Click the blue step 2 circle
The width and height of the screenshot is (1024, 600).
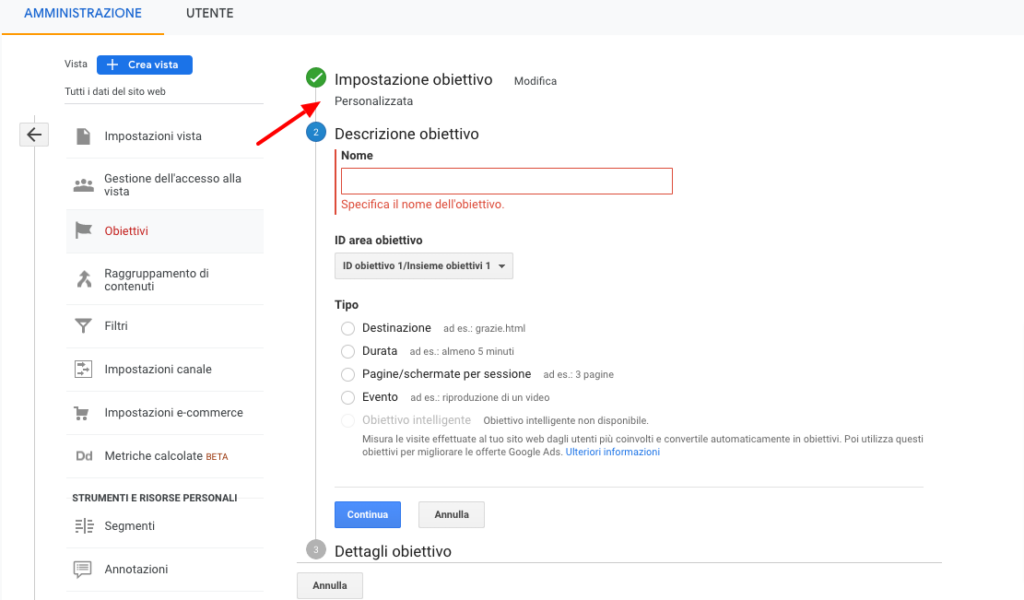coord(316,133)
